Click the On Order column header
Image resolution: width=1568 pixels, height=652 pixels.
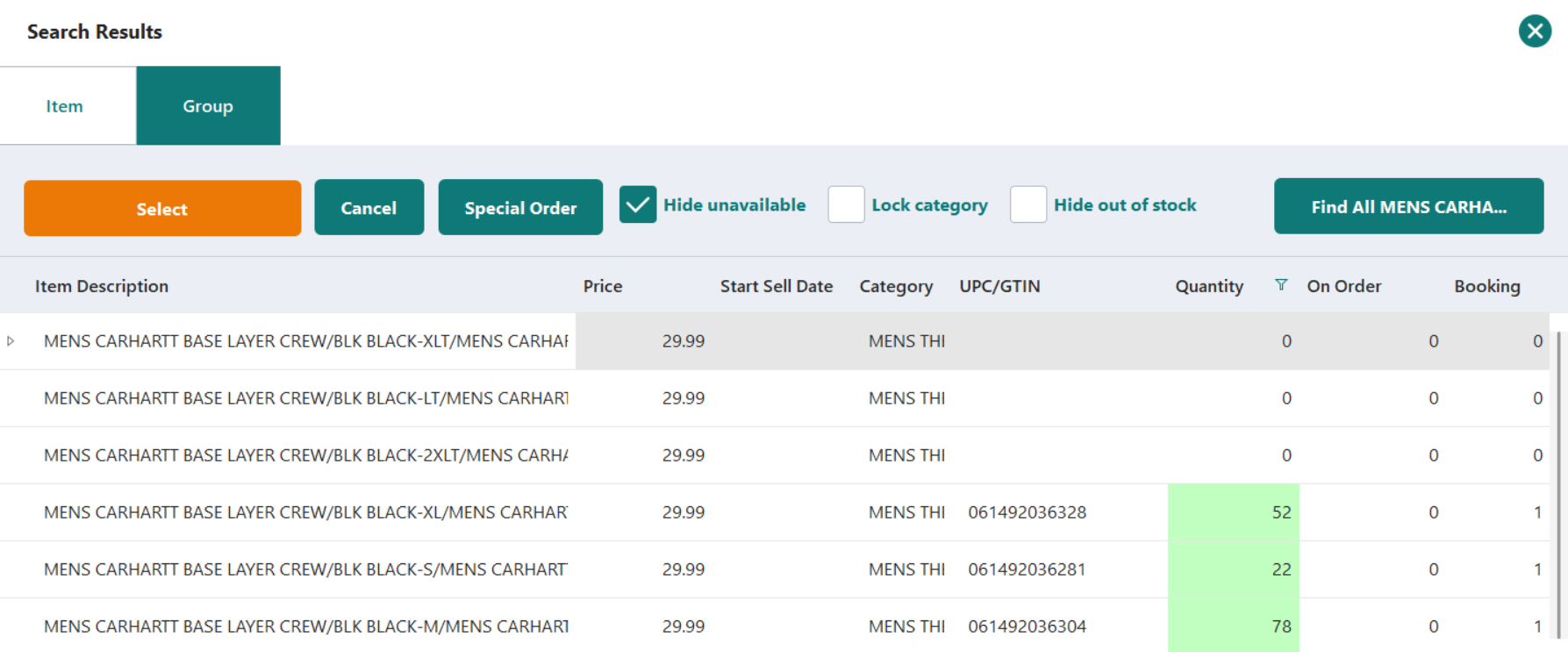click(1343, 286)
